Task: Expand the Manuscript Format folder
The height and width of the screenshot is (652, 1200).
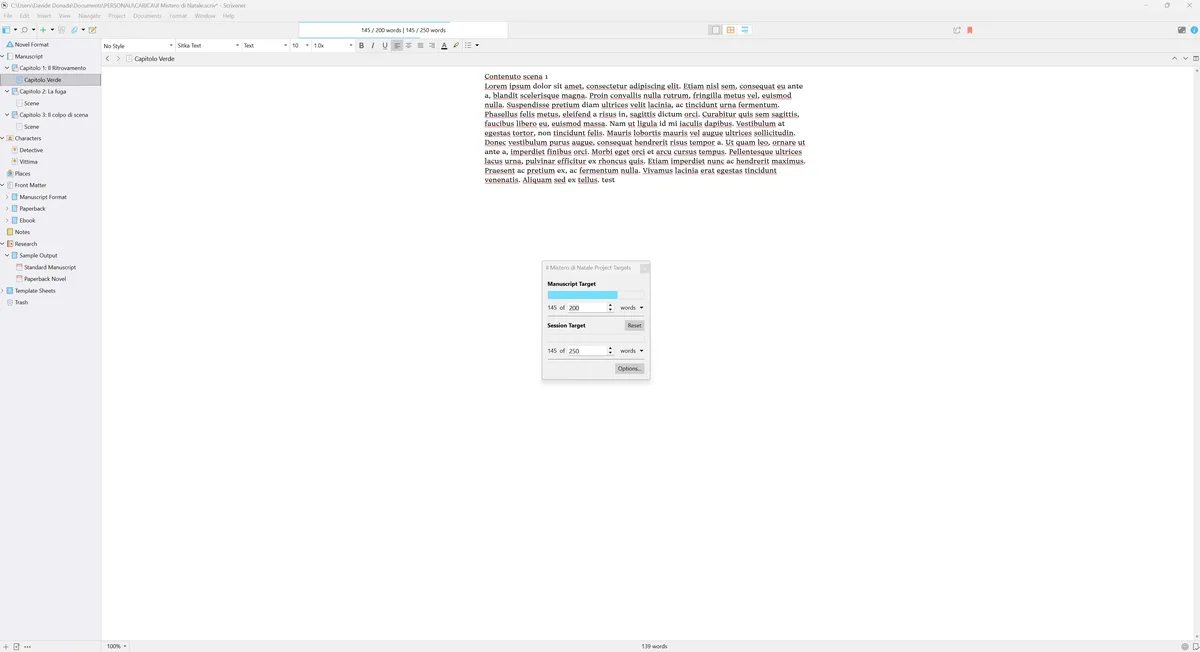Action: 7,197
